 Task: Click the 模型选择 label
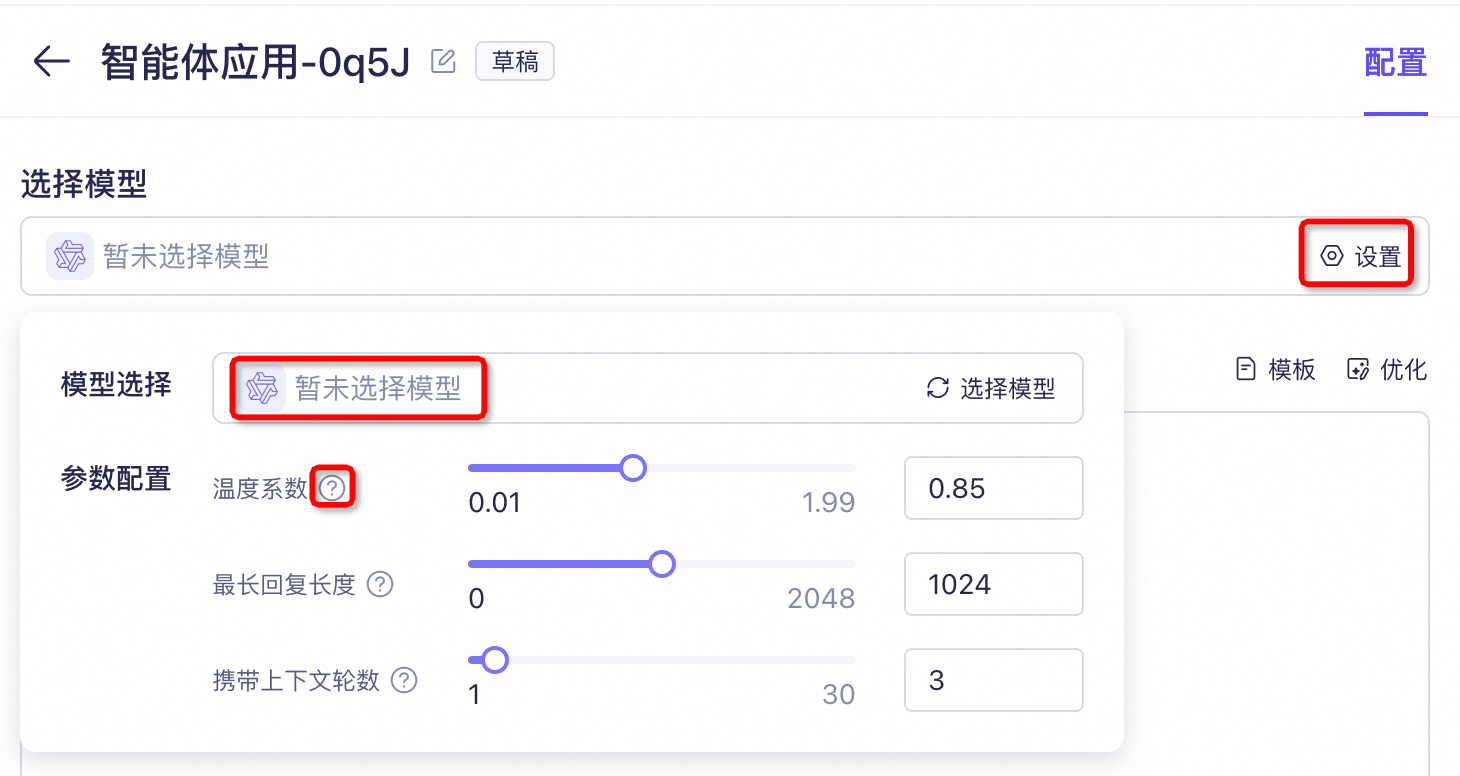(116, 384)
